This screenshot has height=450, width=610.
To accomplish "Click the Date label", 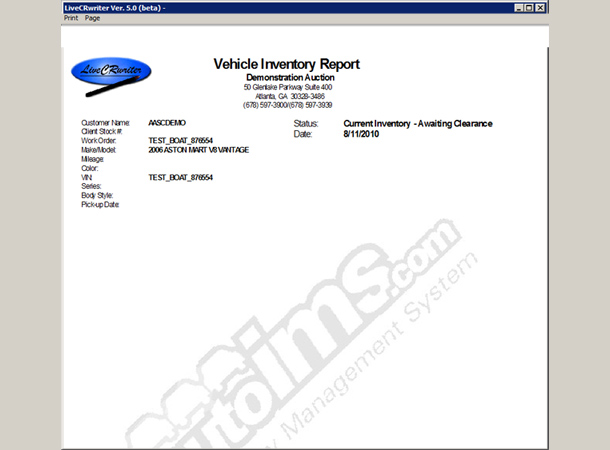I will (303, 134).
